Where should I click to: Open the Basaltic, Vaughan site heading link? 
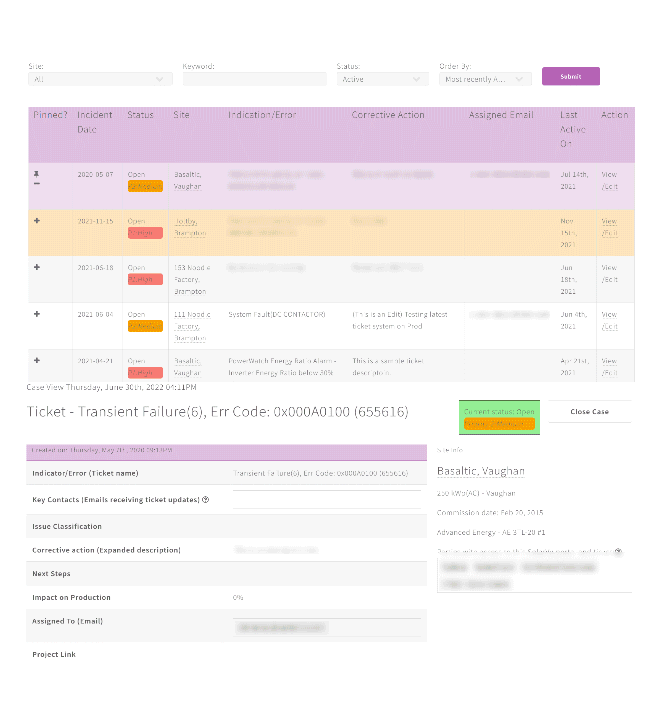480,471
